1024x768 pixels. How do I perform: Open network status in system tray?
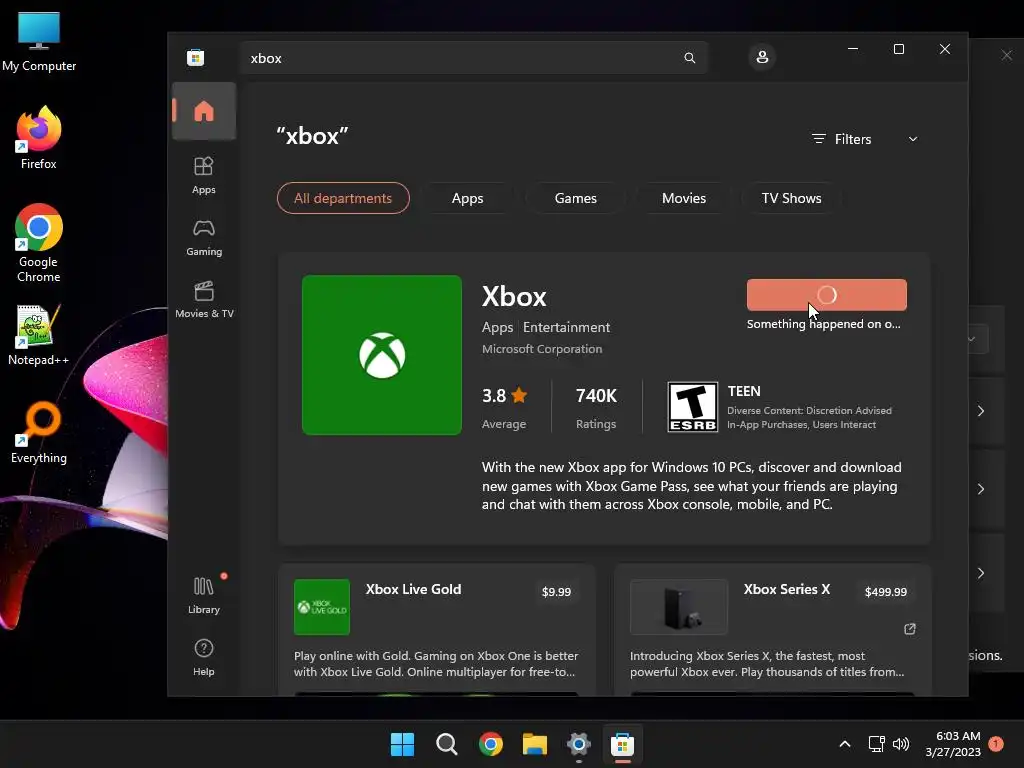pos(876,744)
